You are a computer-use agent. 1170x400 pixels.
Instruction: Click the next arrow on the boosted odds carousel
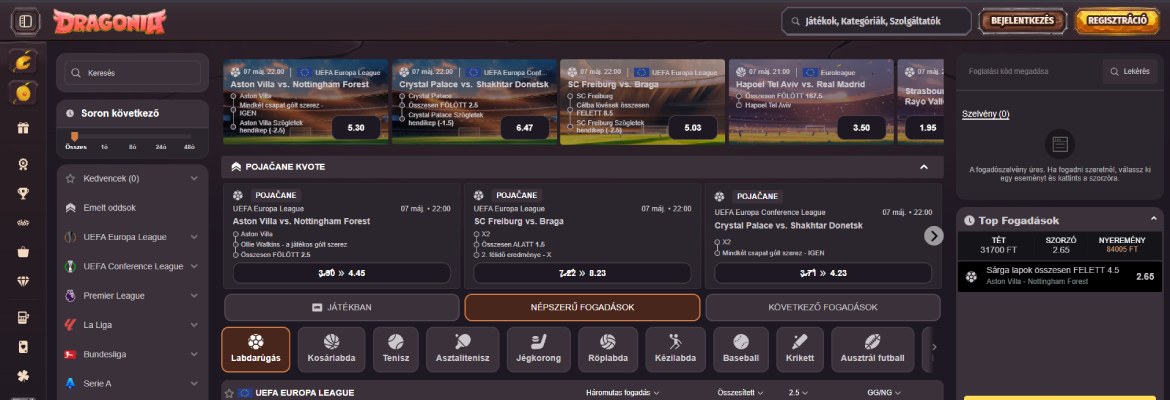pyautogui.click(x=933, y=236)
